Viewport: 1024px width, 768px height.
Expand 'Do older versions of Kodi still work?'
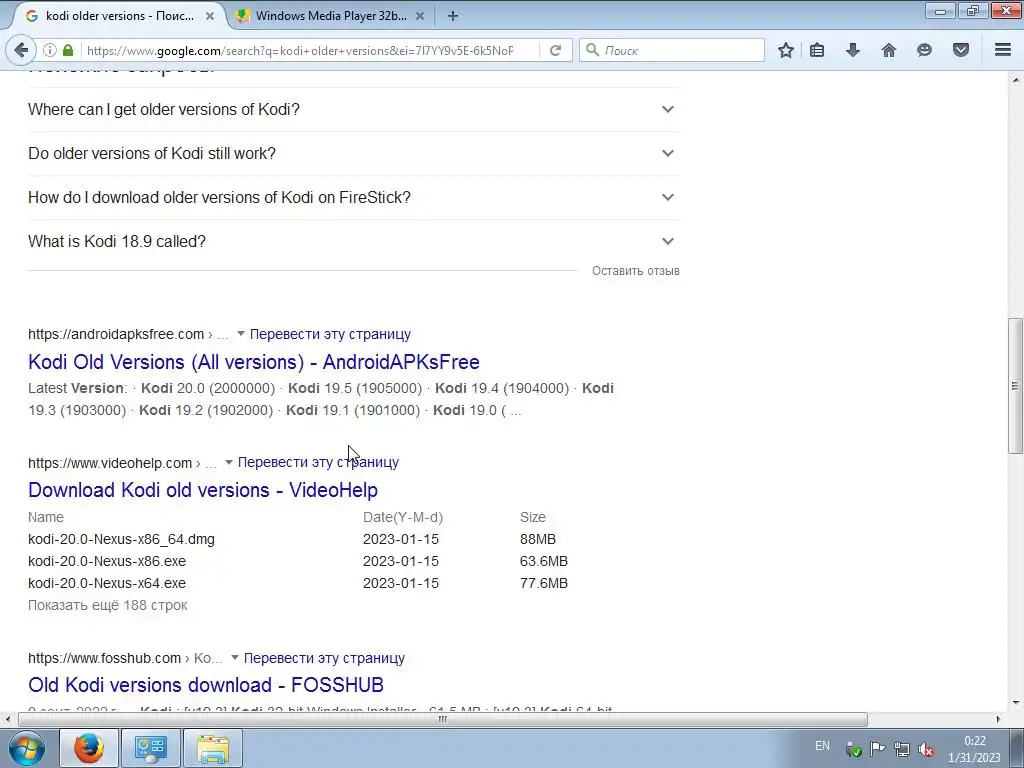click(353, 153)
